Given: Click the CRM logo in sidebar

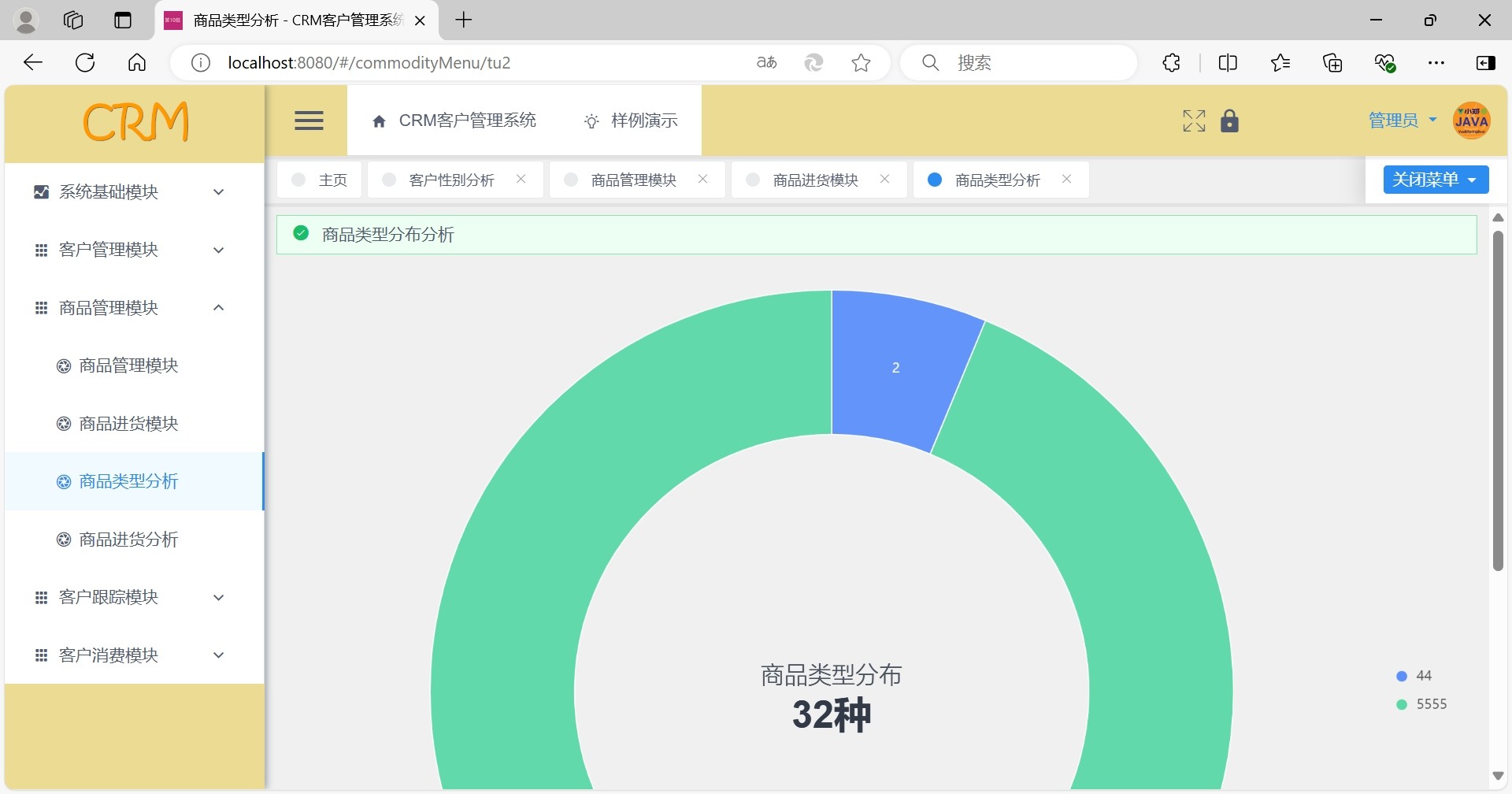Looking at the screenshot, I should [135, 122].
